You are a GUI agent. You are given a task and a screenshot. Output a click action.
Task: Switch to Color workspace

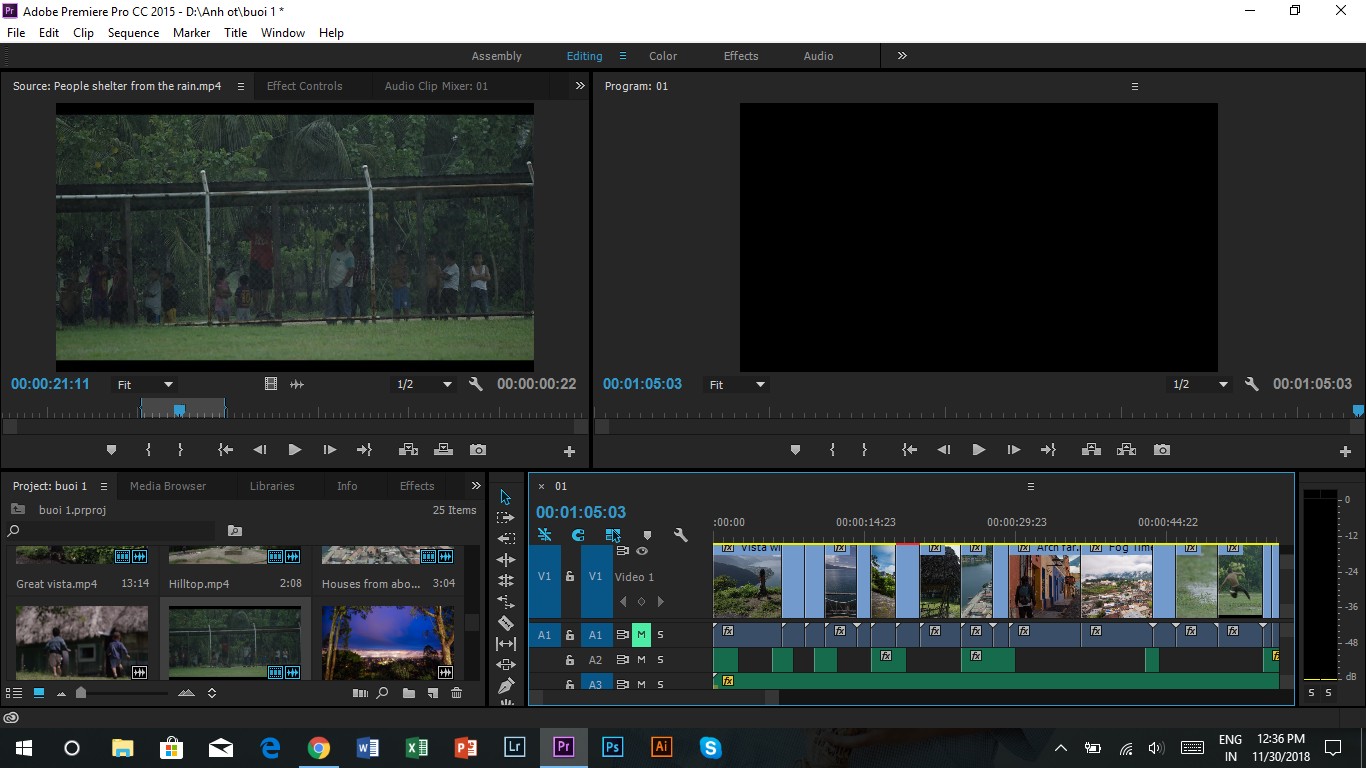click(663, 56)
